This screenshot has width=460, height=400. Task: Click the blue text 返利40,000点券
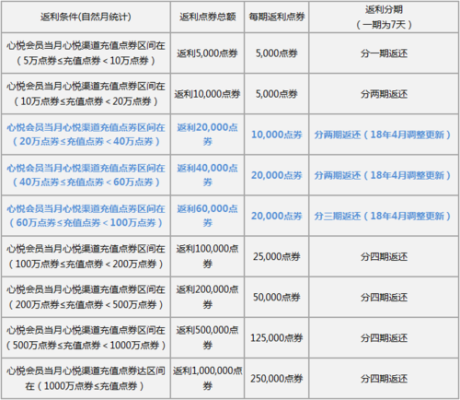207,175
